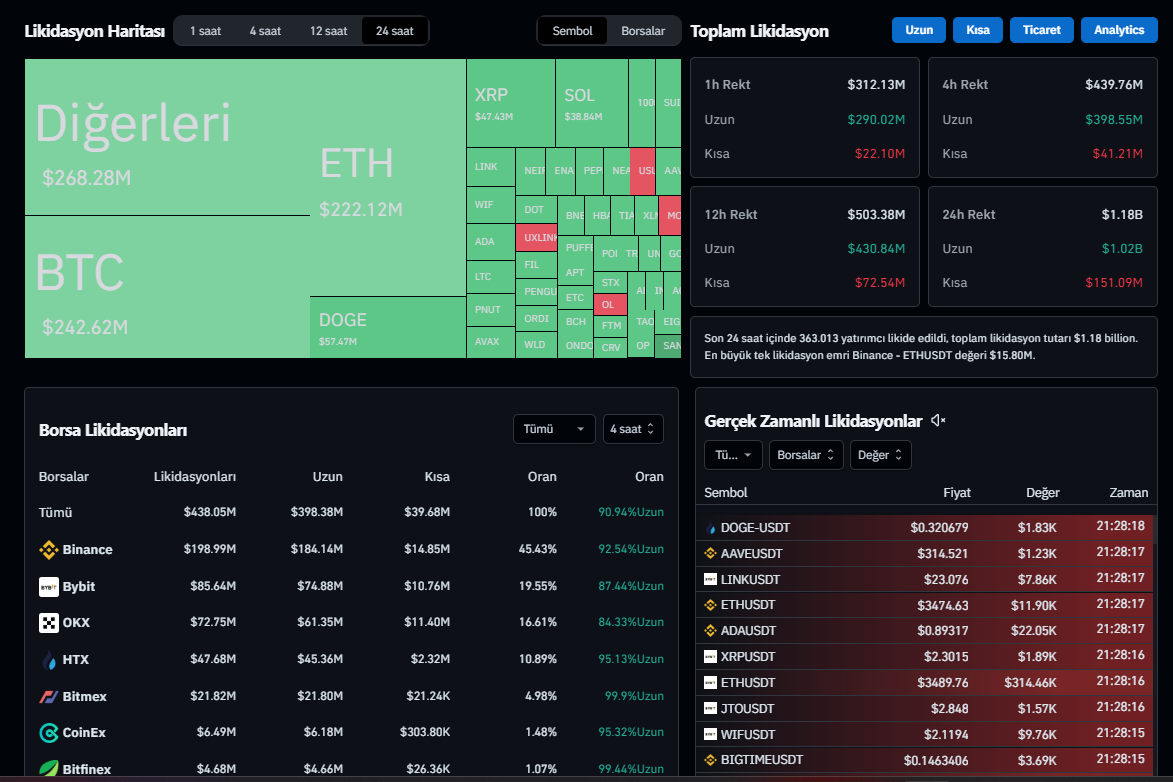Switch the heatmap to Sembol view
Viewport: 1173px width, 782px height.
coord(572,31)
